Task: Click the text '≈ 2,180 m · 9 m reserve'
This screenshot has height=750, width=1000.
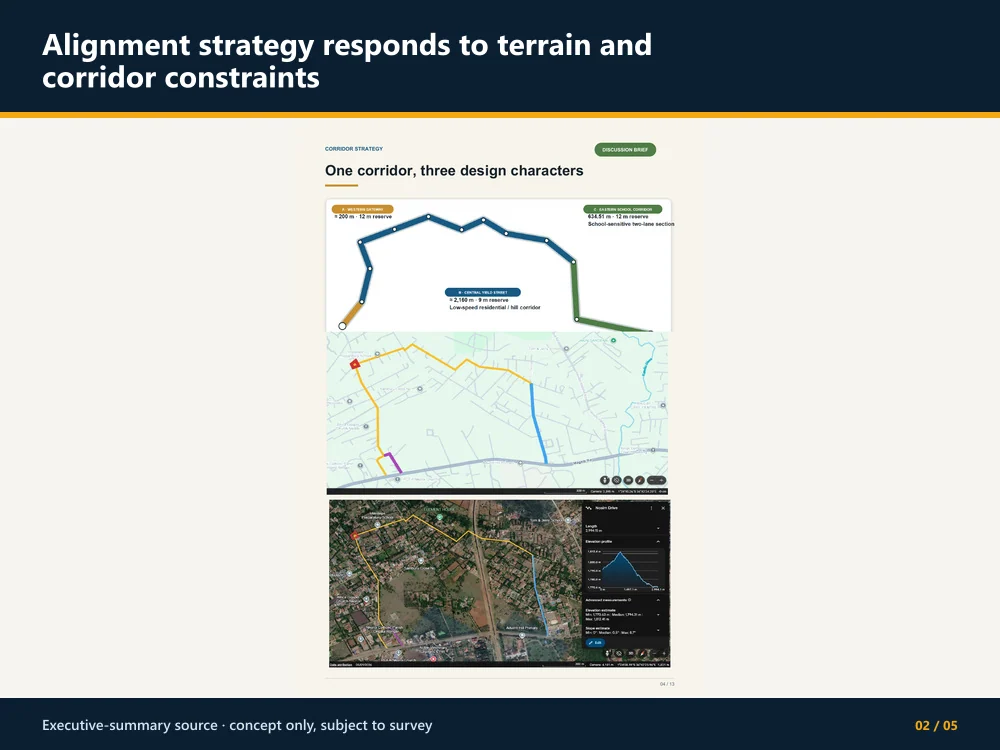Action: 479,300
